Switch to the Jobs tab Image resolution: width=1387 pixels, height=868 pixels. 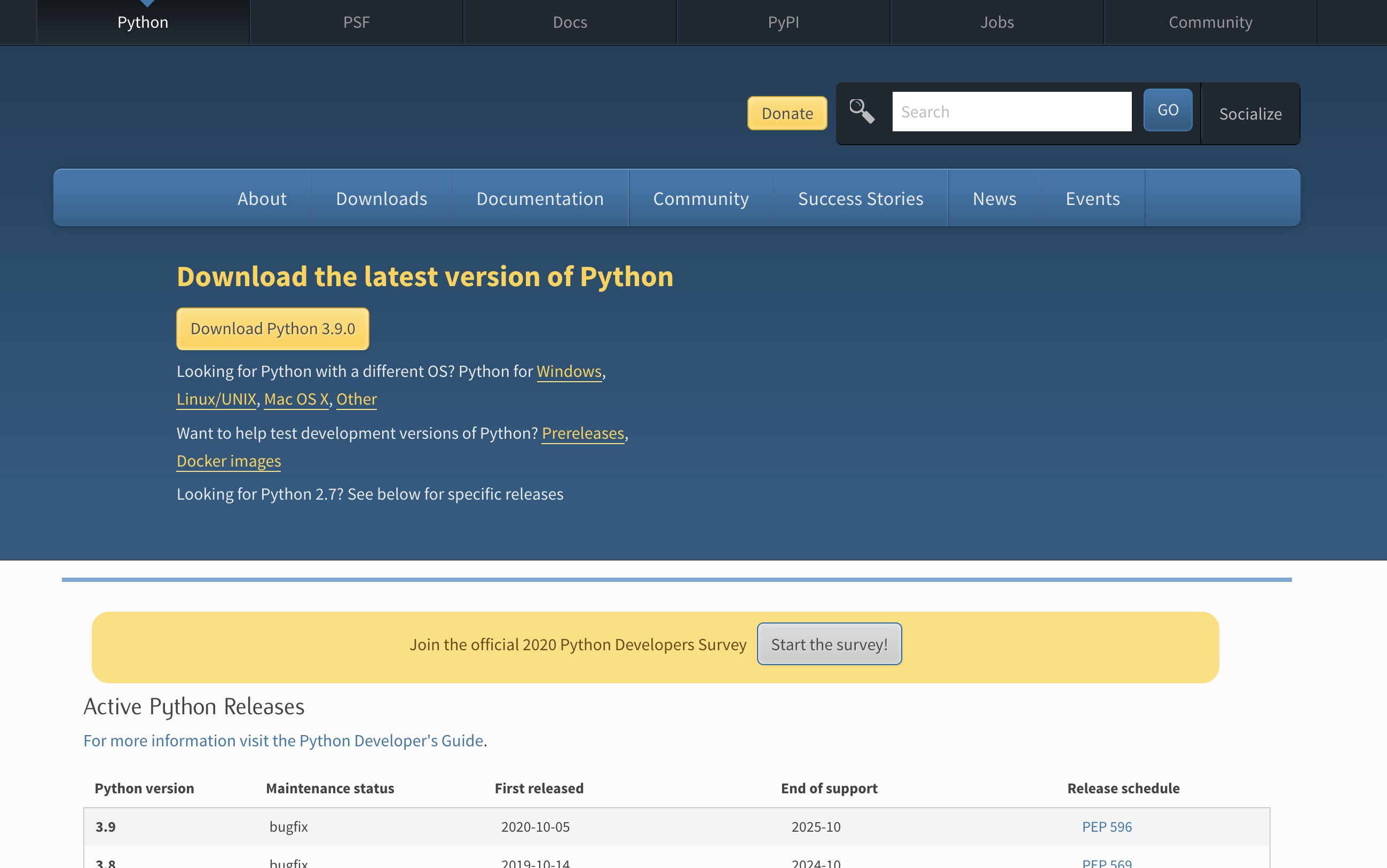click(x=997, y=22)
